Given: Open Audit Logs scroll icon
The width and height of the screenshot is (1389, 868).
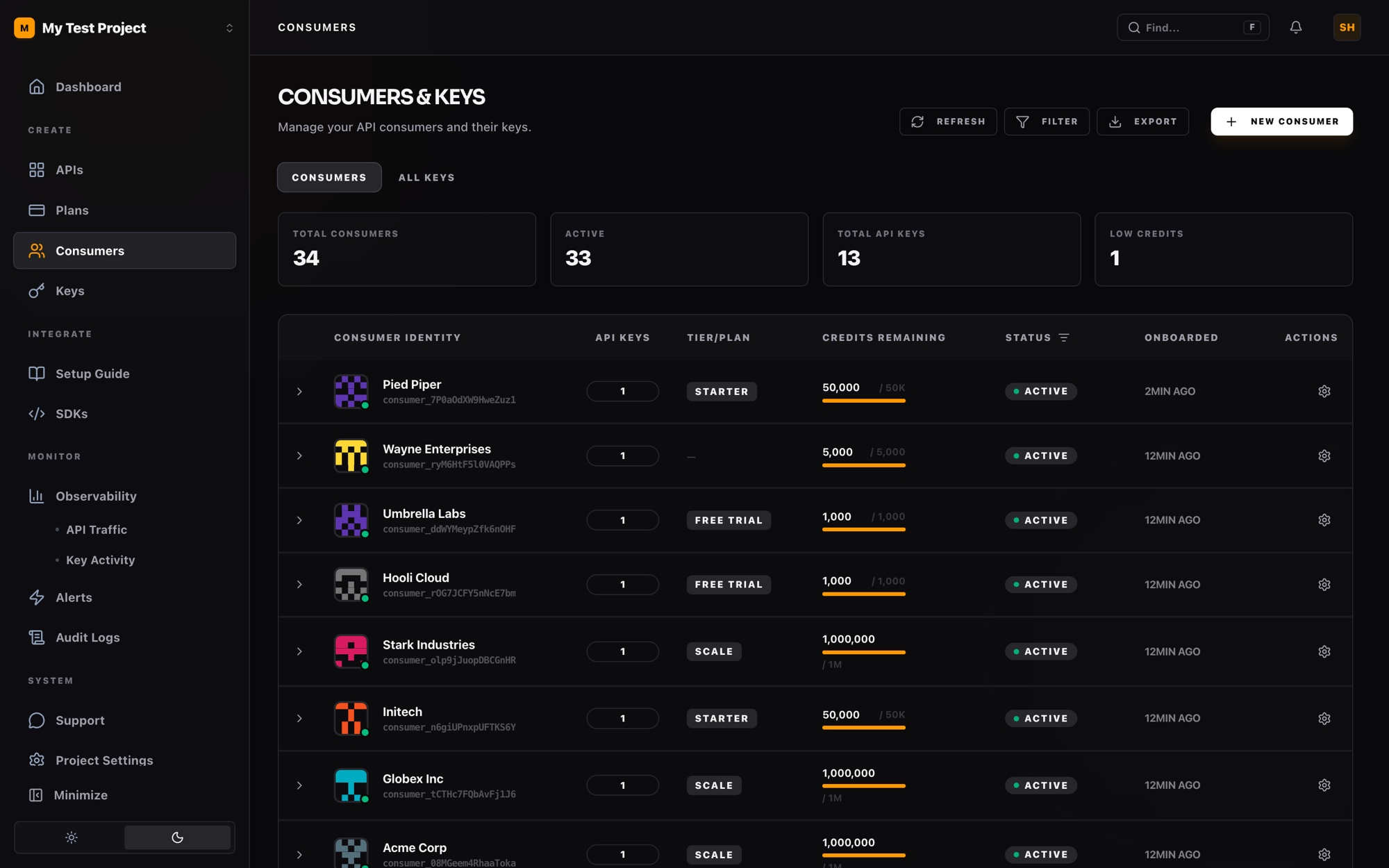Looking at the screenshot, I should point(37,637).
